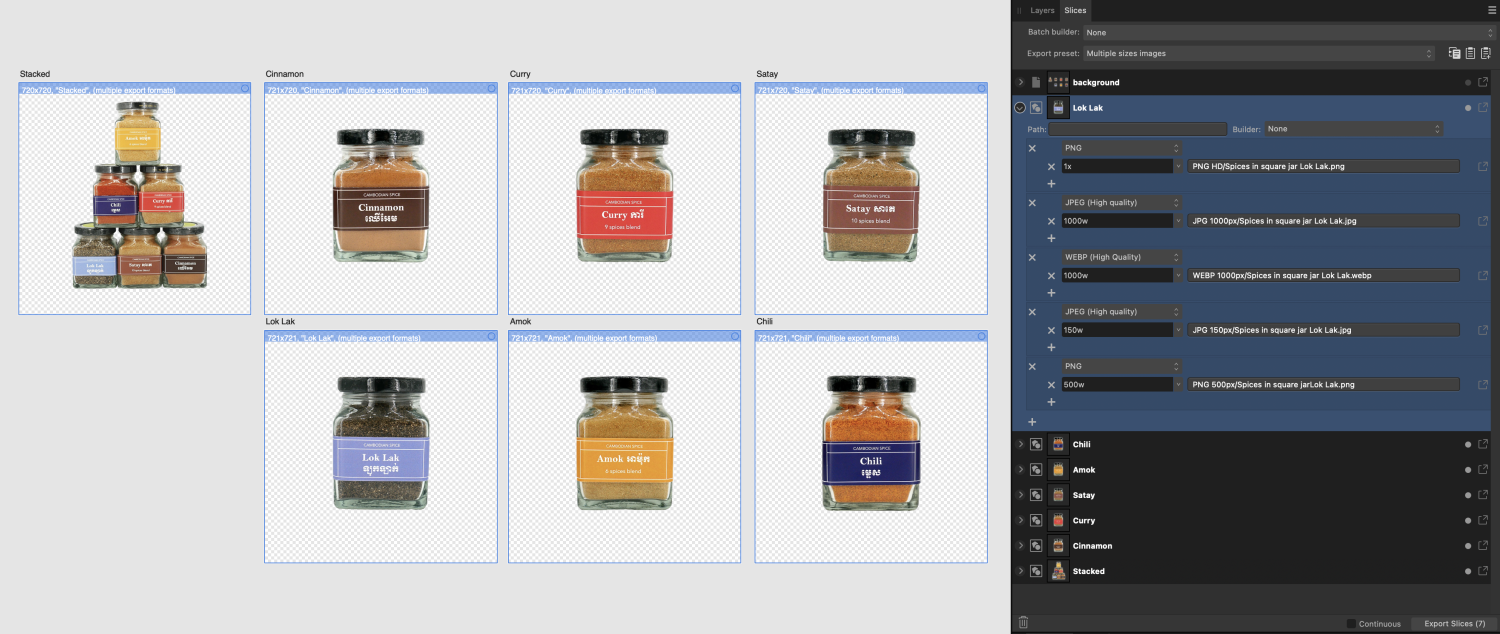Switch to the Layers tab
This screenshot has height=634, width=1500.
click(1042, 10)
